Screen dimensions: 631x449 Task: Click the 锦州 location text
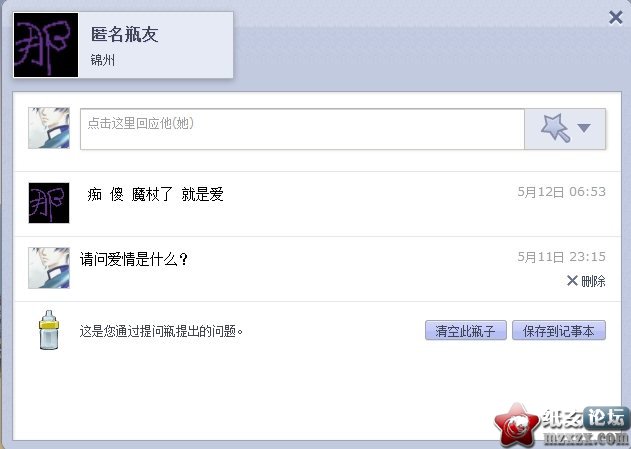103,60
